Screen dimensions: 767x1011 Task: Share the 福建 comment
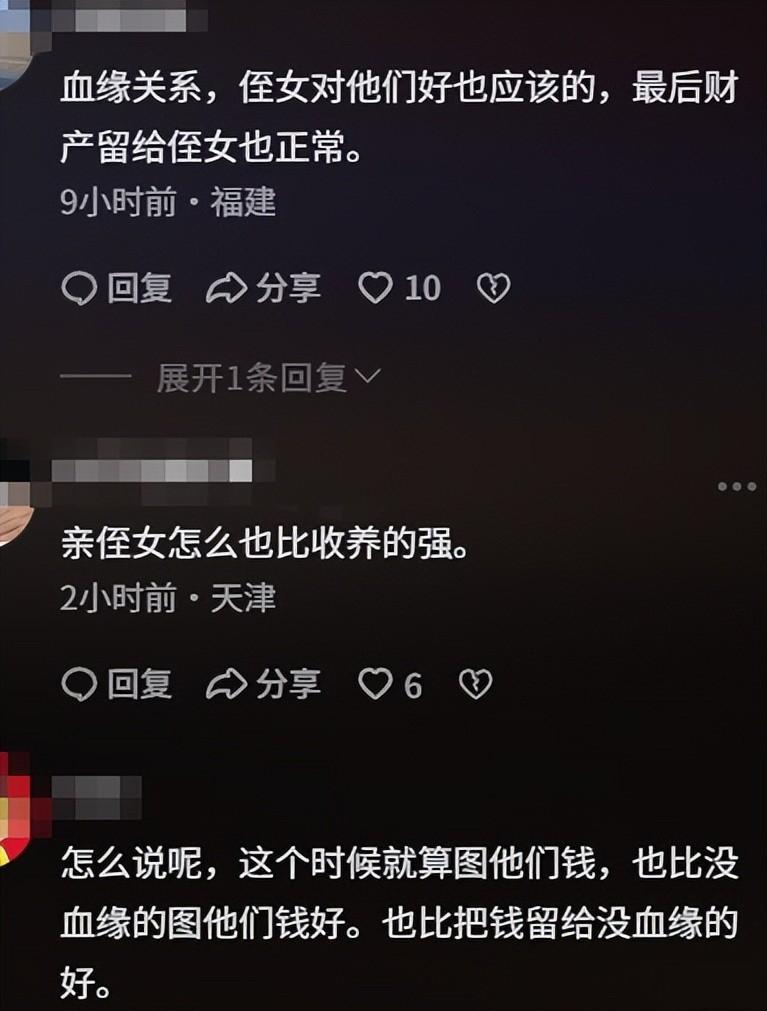coord(263,288)
